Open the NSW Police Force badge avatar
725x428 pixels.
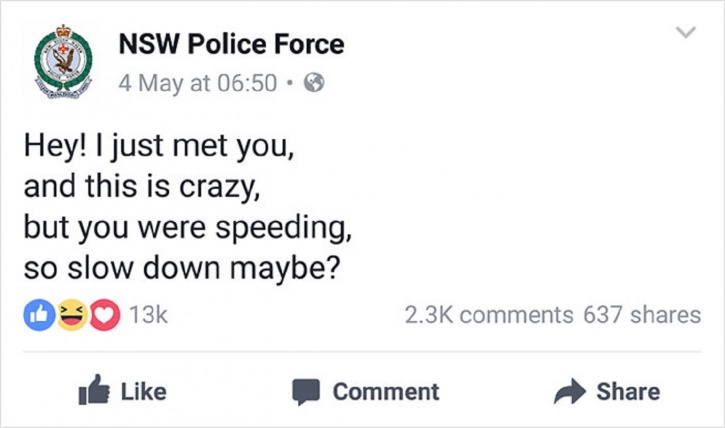click(63, 61)
